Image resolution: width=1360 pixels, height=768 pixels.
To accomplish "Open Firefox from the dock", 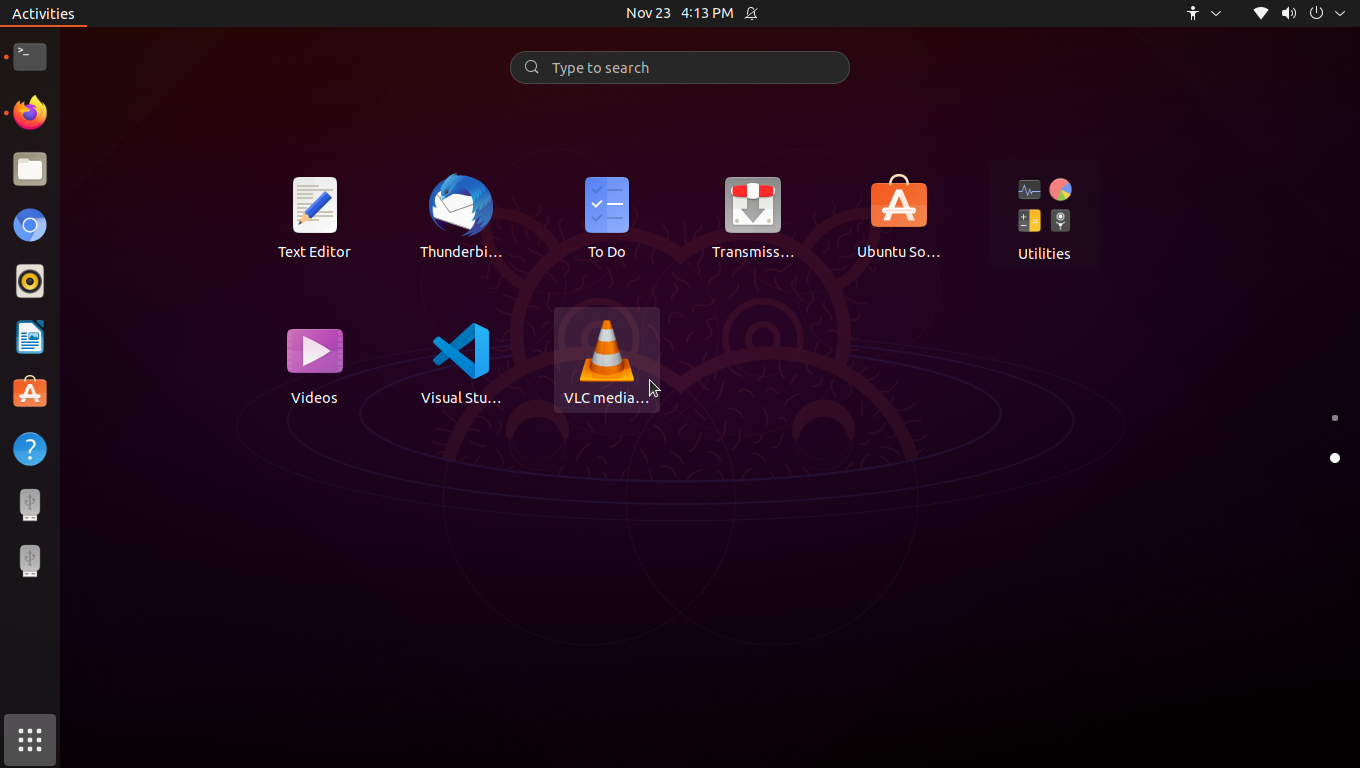I will coord(29,113).
